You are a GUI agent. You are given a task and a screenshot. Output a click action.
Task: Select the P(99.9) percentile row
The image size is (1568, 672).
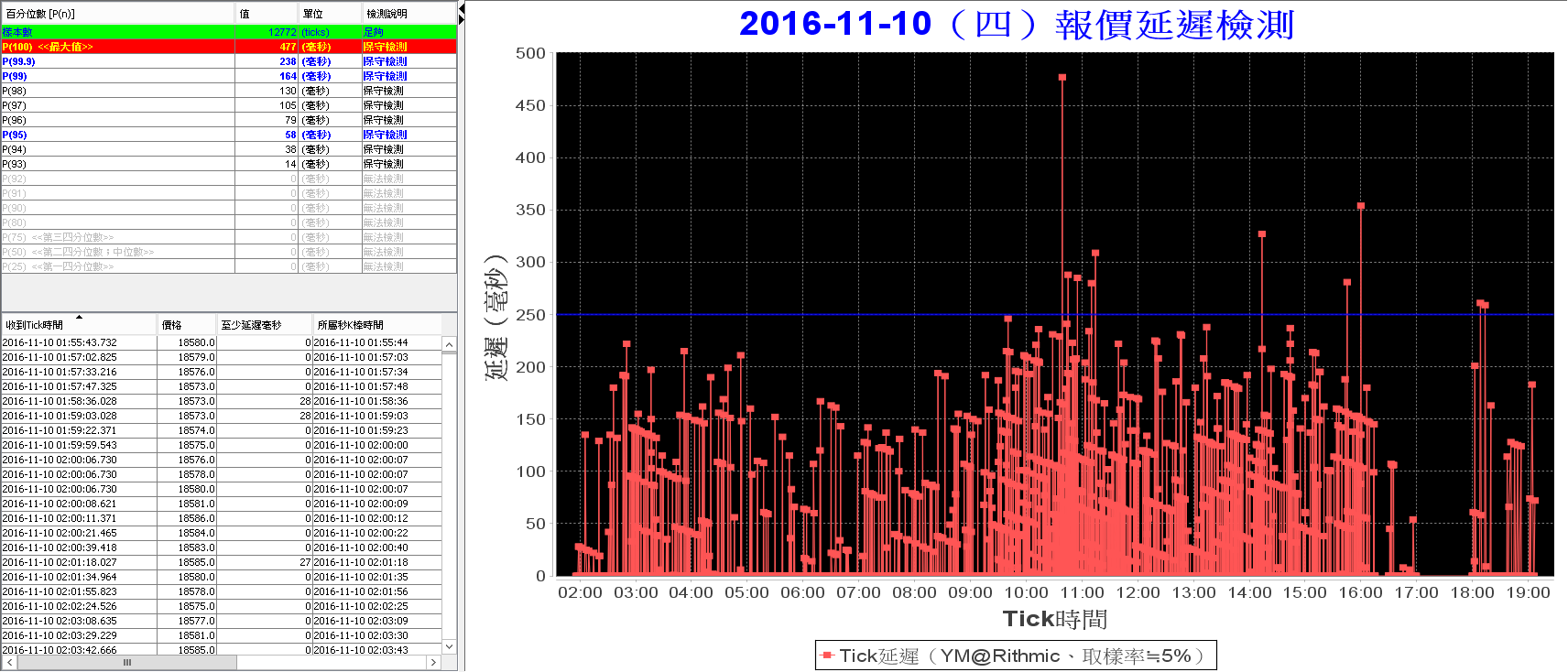point(229,61)
